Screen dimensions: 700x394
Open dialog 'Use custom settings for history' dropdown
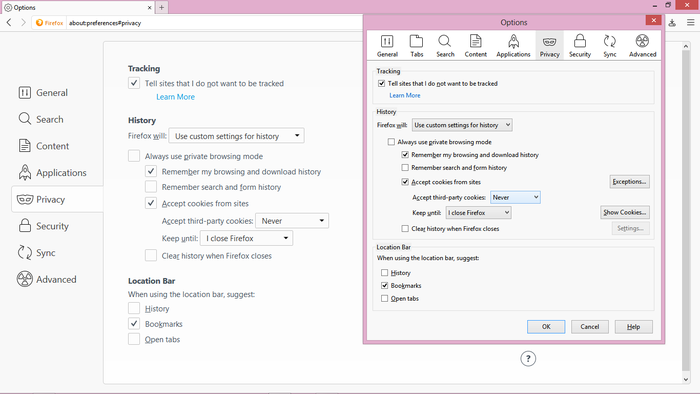462,125
